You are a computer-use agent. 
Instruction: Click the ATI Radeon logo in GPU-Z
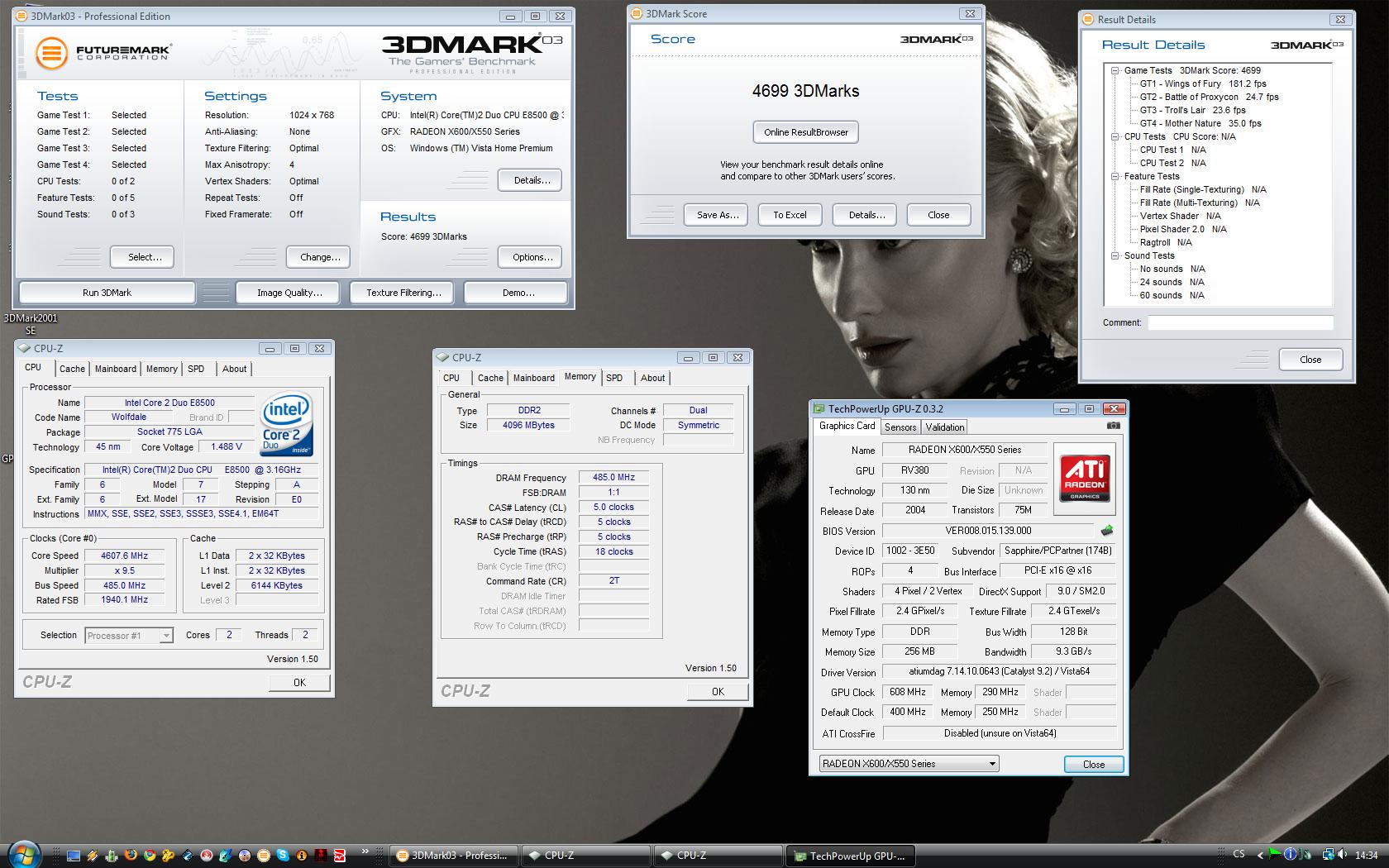coord(1085,479)
